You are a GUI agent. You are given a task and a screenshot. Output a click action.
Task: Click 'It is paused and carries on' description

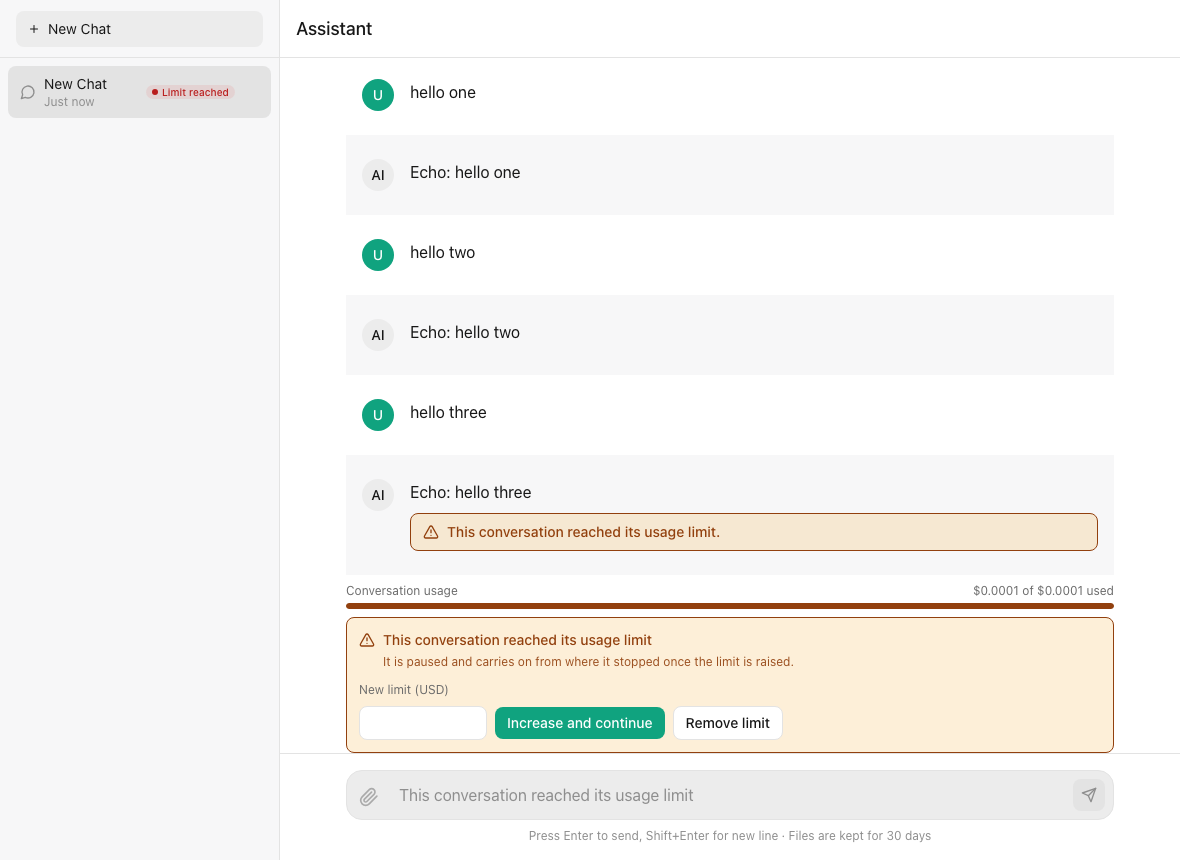588,662
